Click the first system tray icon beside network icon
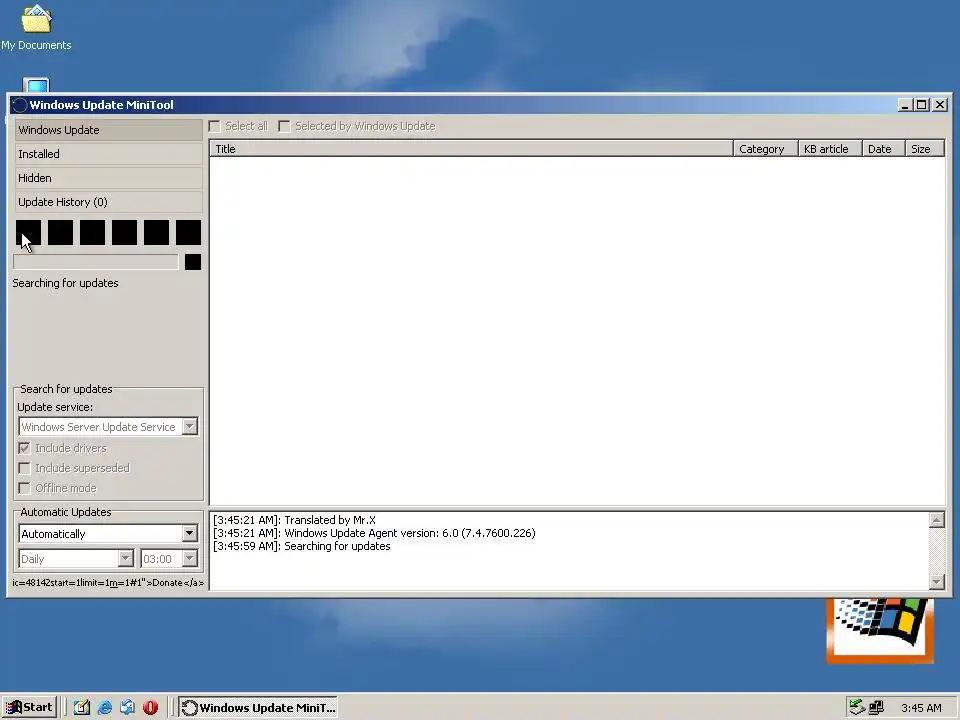This screenshot has height=720, width=960. [x=857, y=707]
